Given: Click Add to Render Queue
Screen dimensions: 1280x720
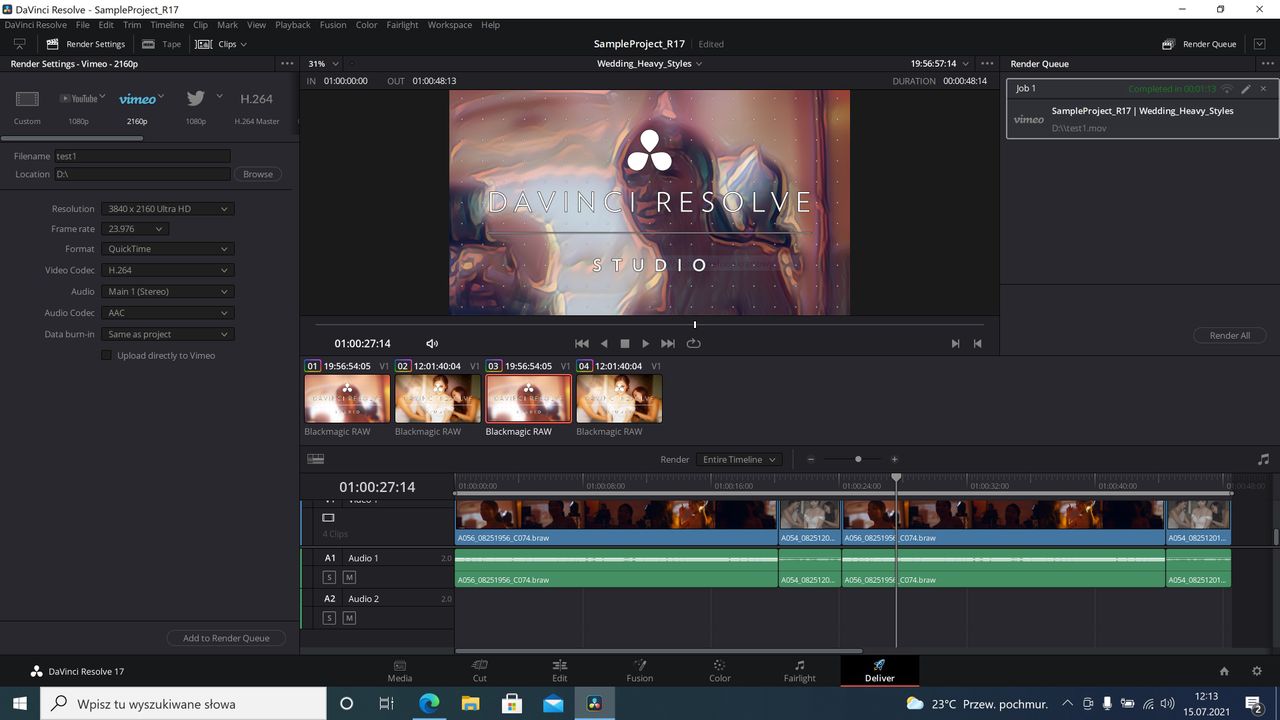Looking at the screenshot, I should point(226,638).
